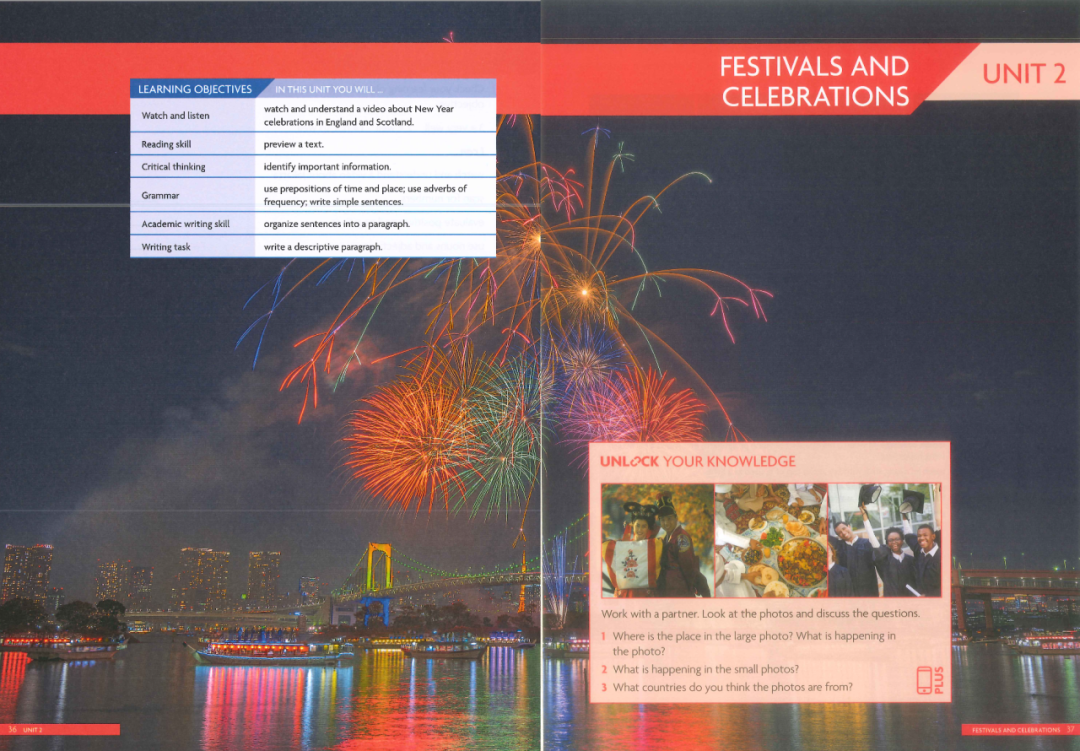Select the UNIT 2 heading
The width and height of the screenshot is (1080, 751).
1024,74
